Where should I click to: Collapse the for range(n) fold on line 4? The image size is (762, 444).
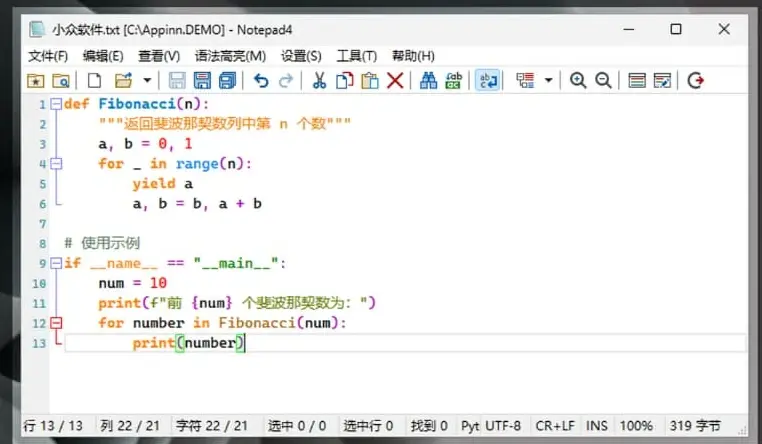[56, 164]
